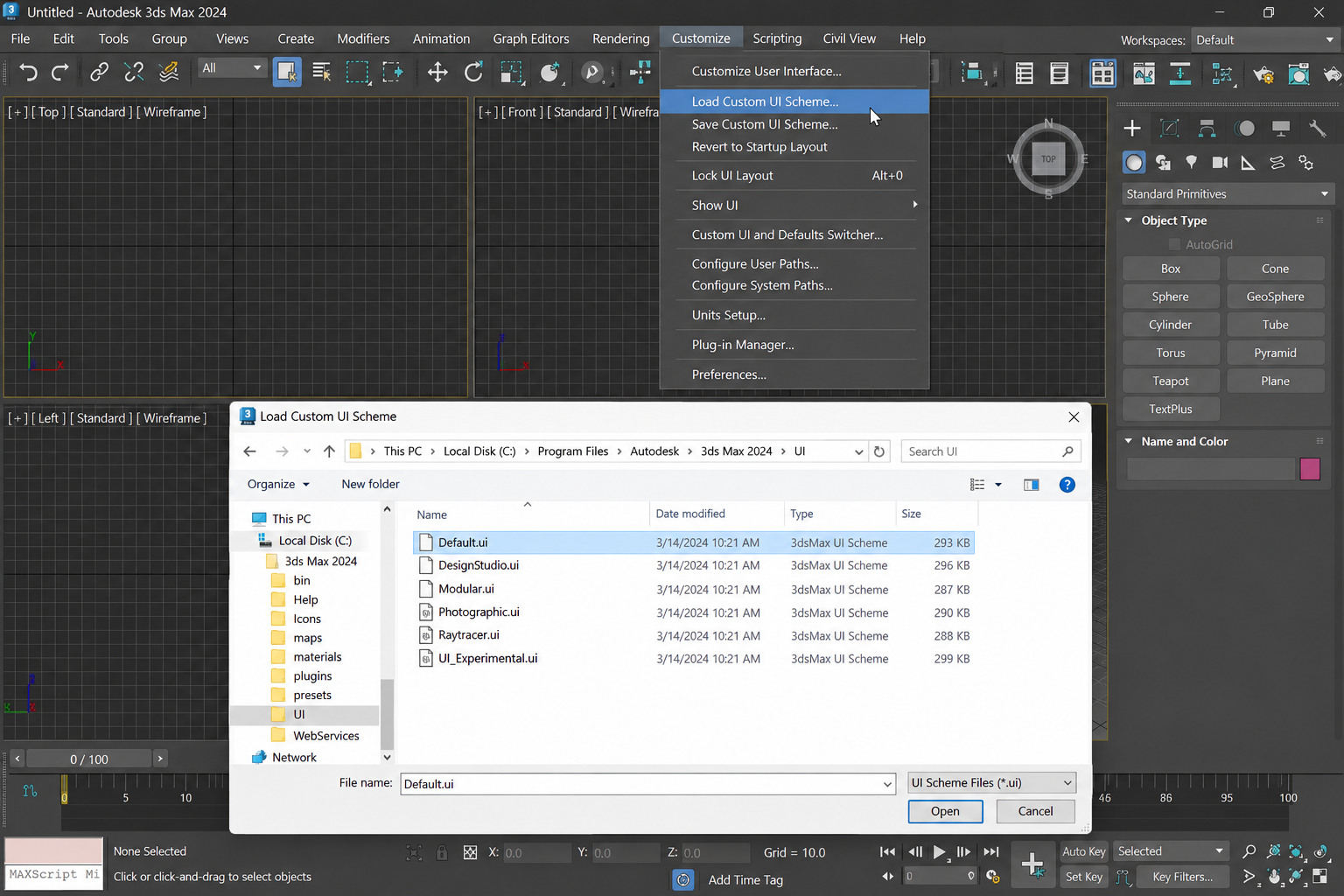Click the 0 / 100 time slider
This screenshot has width=1344, height=896.
point(88,759)
